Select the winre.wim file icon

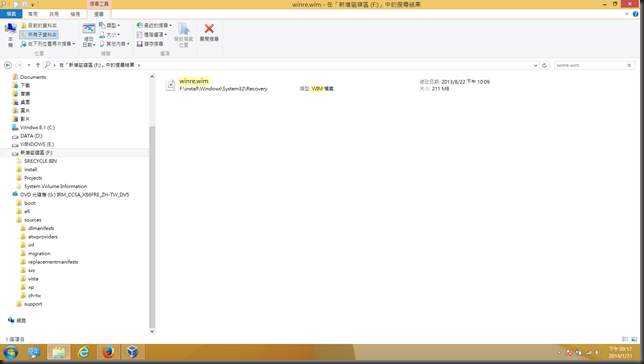pos(170,85)
